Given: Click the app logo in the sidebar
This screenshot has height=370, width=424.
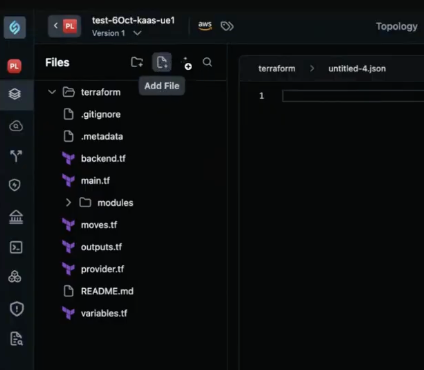Looking at the screenshot, I should (x=15, y=27).
